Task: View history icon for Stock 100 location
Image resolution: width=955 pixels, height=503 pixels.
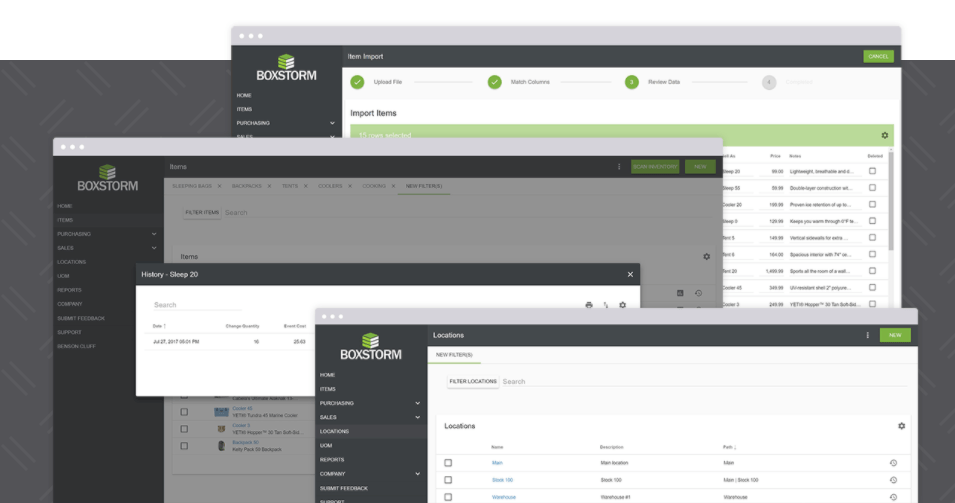Action: click(893, 480)
